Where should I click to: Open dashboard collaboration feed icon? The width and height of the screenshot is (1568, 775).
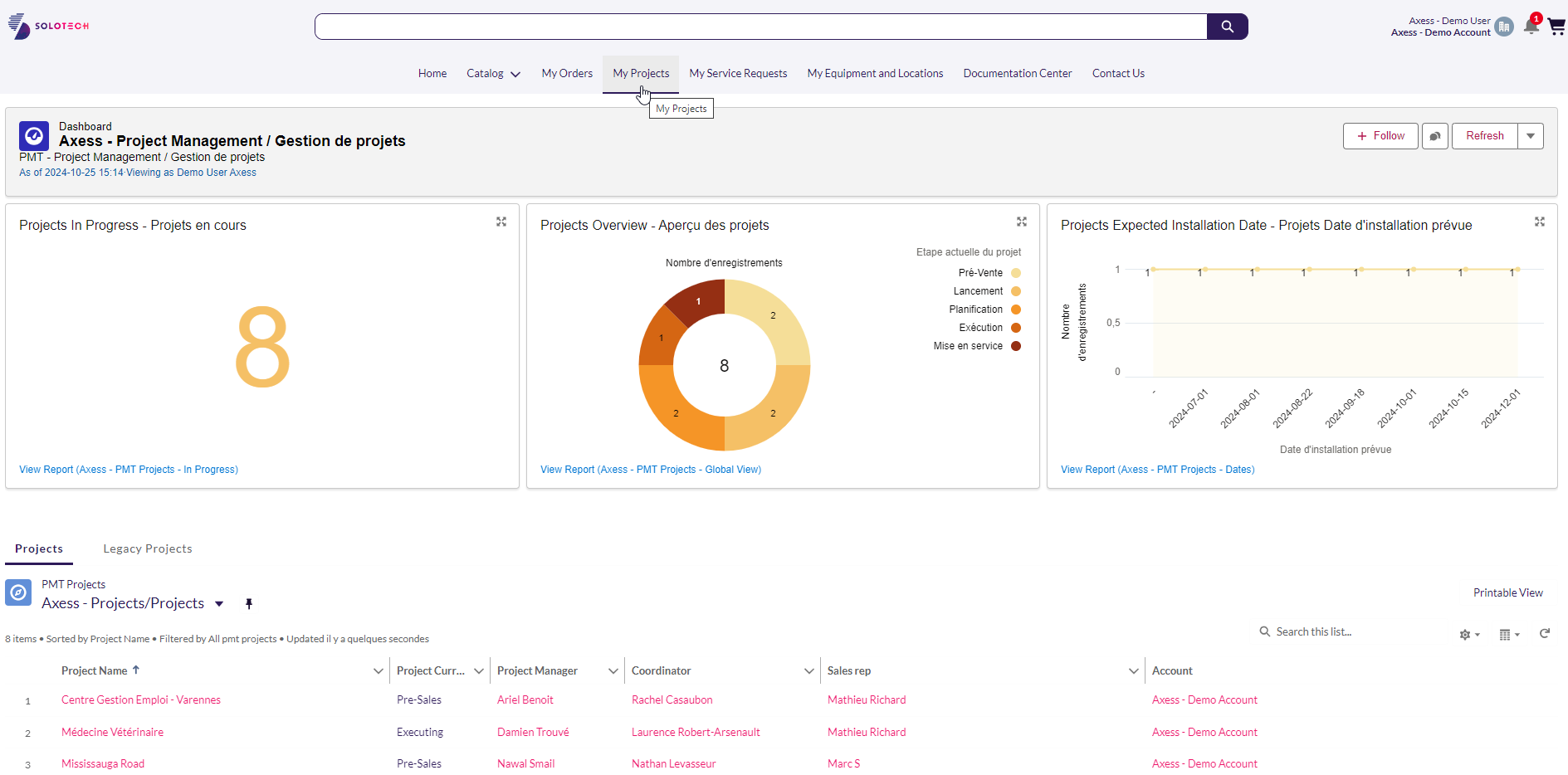pos(1435,136)
